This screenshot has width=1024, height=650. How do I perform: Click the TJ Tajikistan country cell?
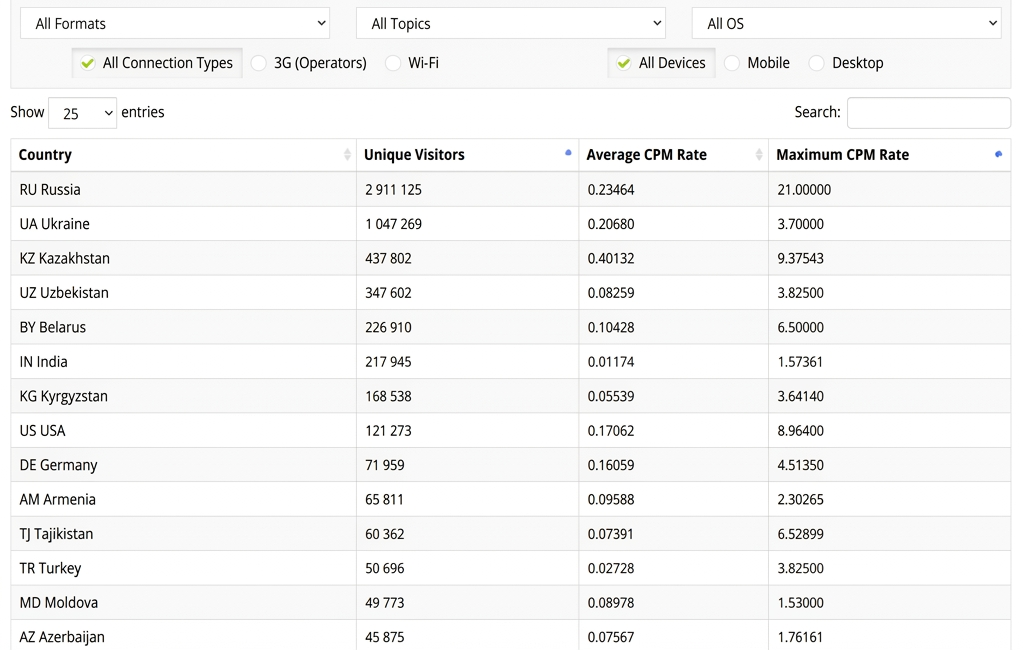(184, 534)
